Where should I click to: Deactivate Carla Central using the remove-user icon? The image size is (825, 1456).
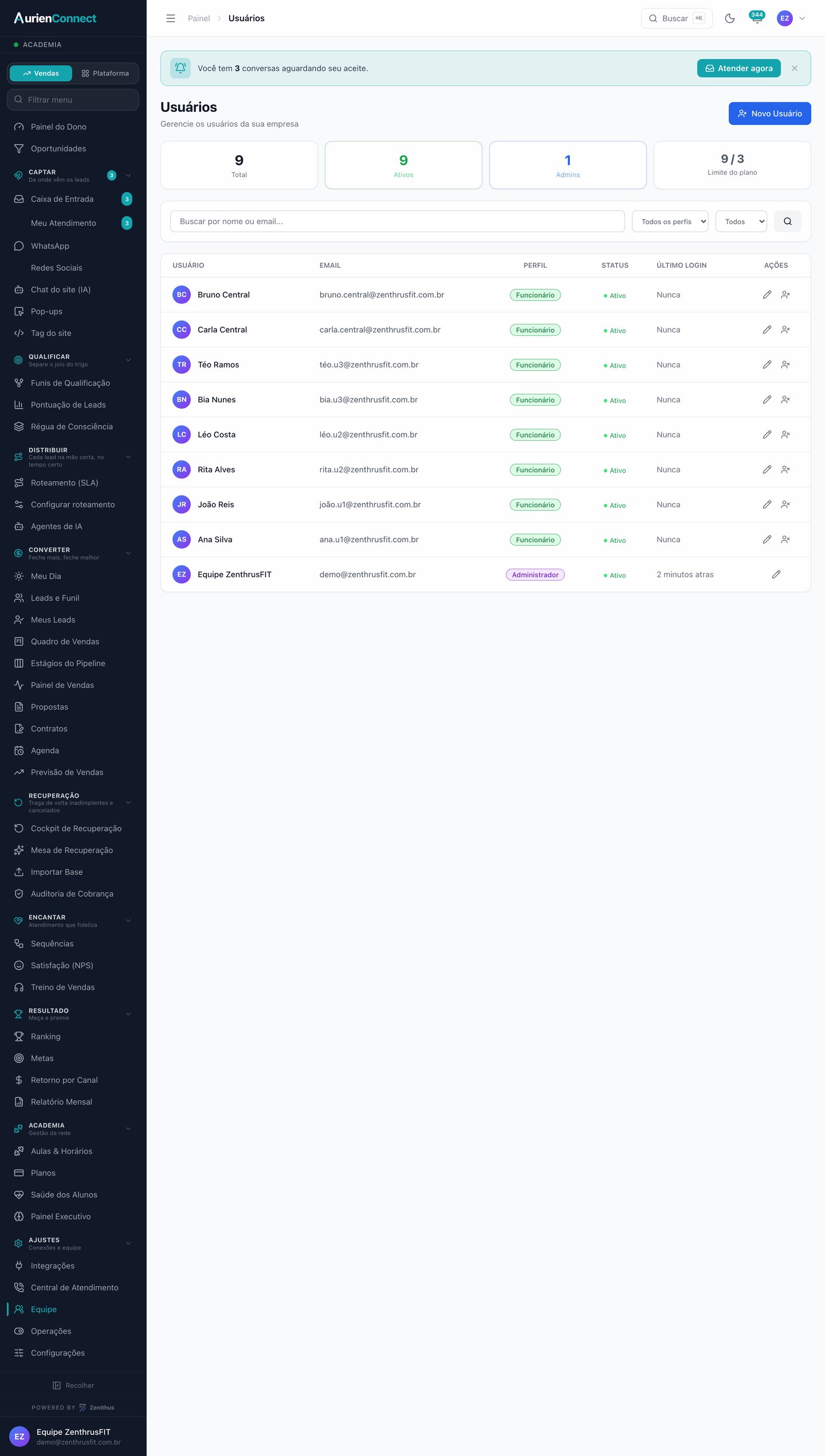pos(785,330)
